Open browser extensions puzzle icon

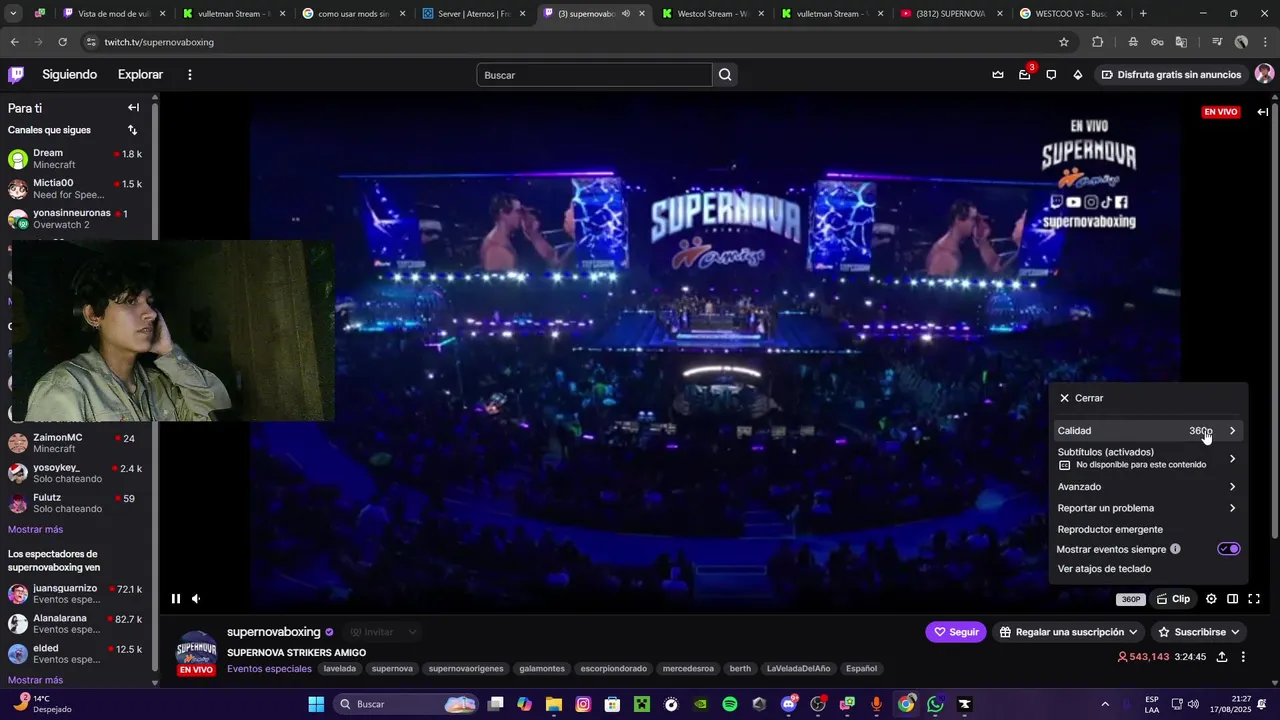pyautogui.click(x=1098, y=42)
